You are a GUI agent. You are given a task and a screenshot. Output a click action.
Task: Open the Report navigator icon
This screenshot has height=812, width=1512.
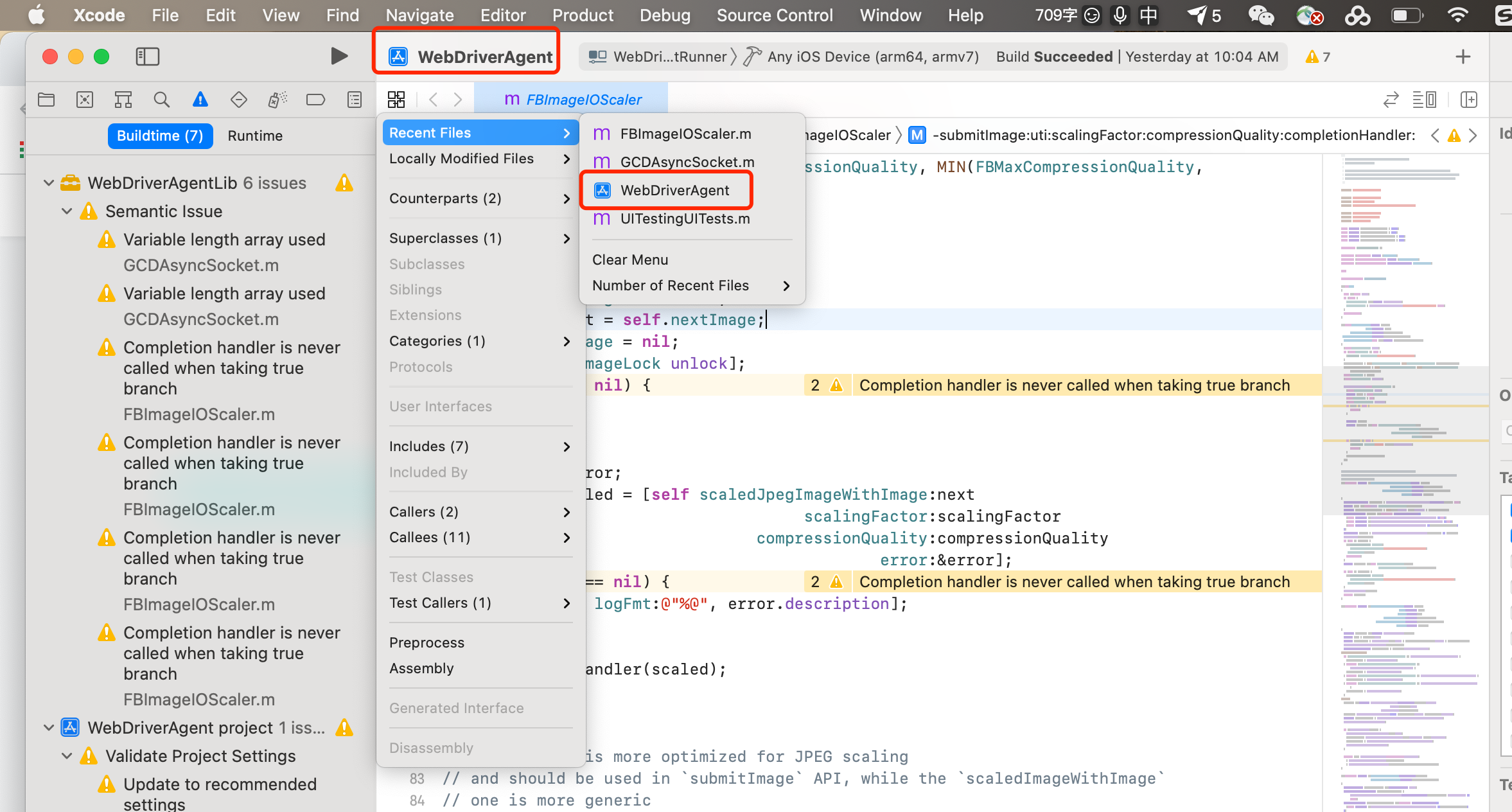tap(355, 100)
